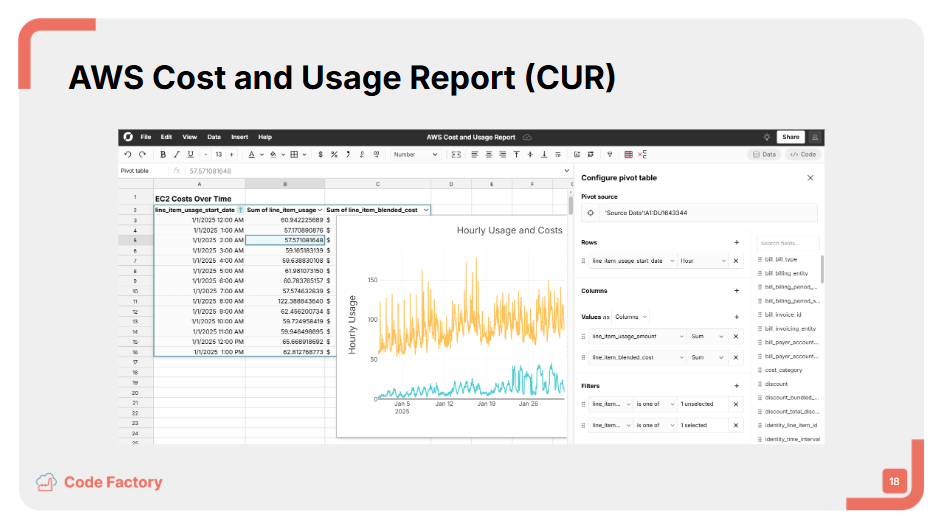Open the cell borders menu
The height and width of the screenshot is (527, 941).
(x=294, y=155)
